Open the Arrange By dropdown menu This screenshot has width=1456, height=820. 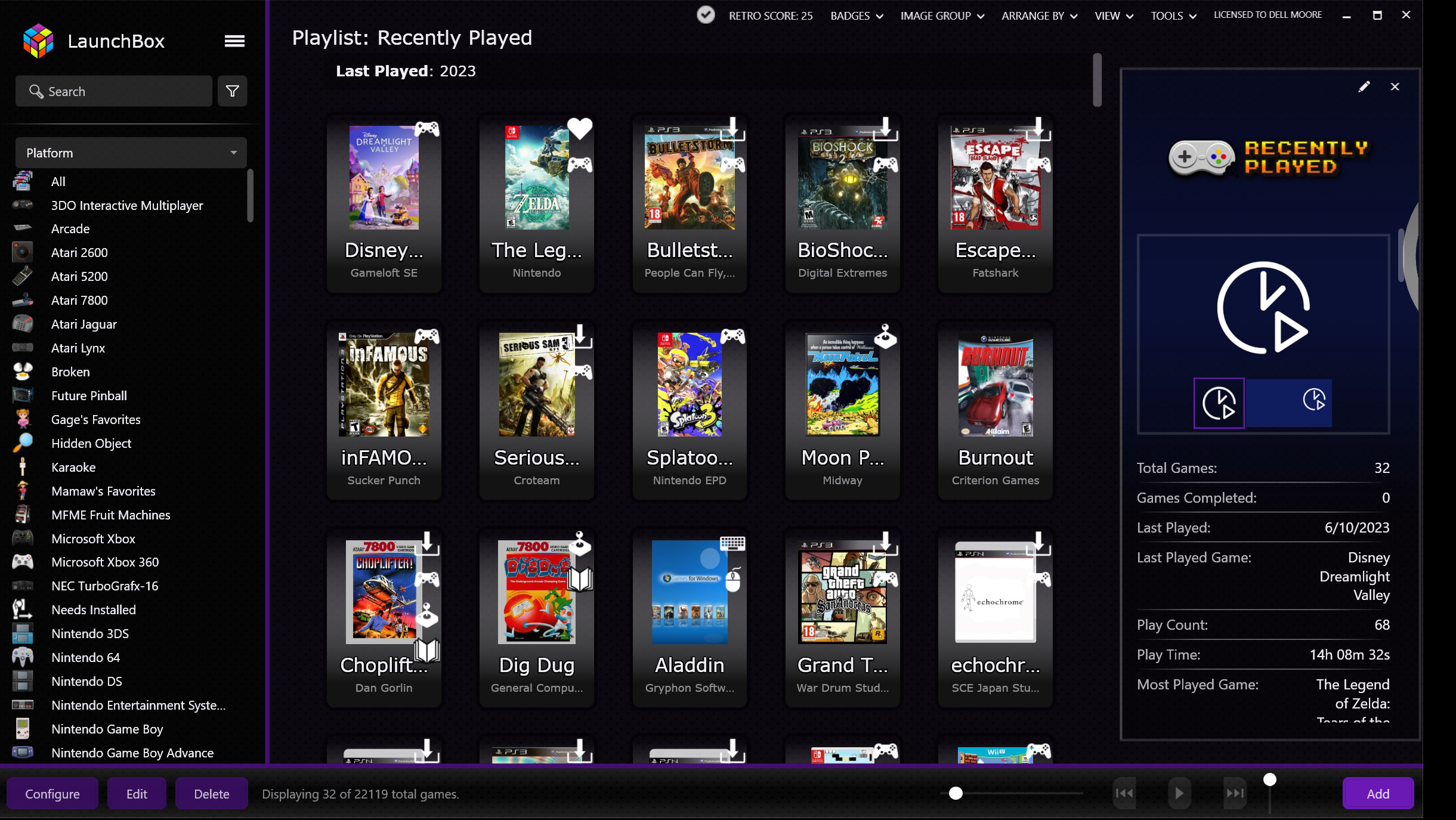1039,16
